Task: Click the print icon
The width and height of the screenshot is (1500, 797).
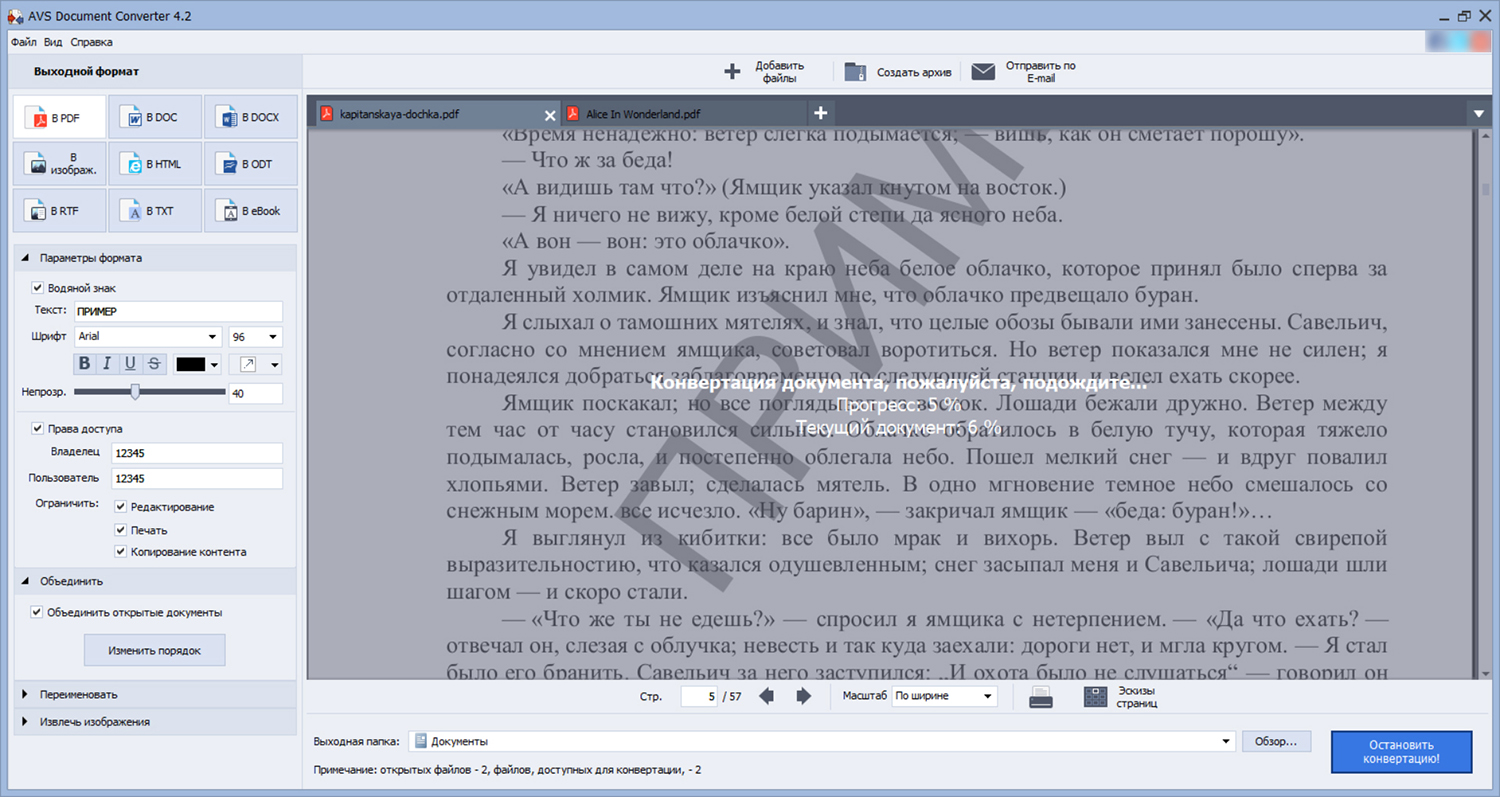Action: [1041, 697]
